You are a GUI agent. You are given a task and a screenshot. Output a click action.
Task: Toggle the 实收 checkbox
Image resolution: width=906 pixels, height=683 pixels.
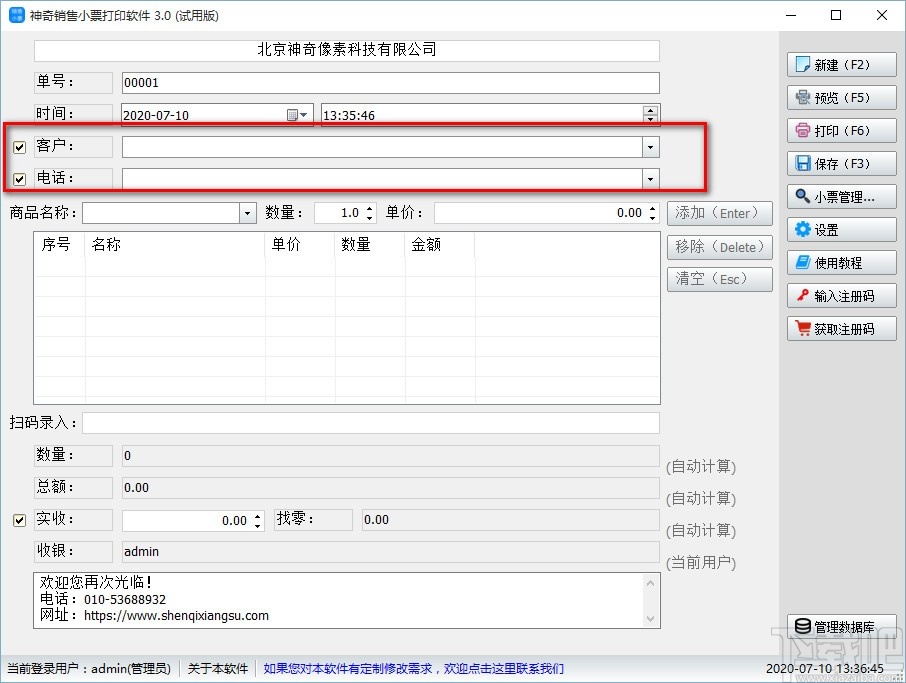pyautogui.click(x=20, y=520)
